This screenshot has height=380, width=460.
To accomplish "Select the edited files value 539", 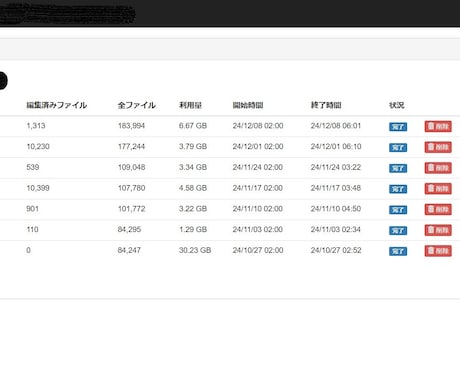I will pyautogui.click(x=33, y=167).
